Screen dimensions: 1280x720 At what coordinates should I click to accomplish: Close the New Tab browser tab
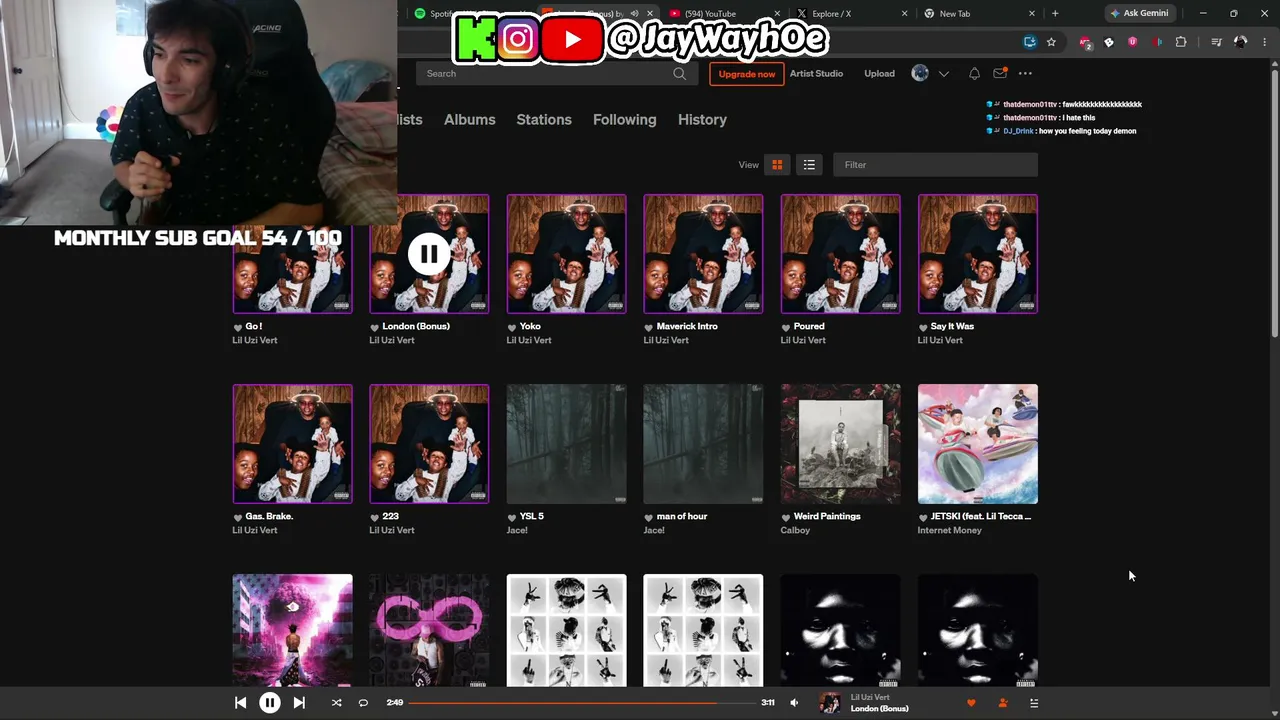point(1032,14)
